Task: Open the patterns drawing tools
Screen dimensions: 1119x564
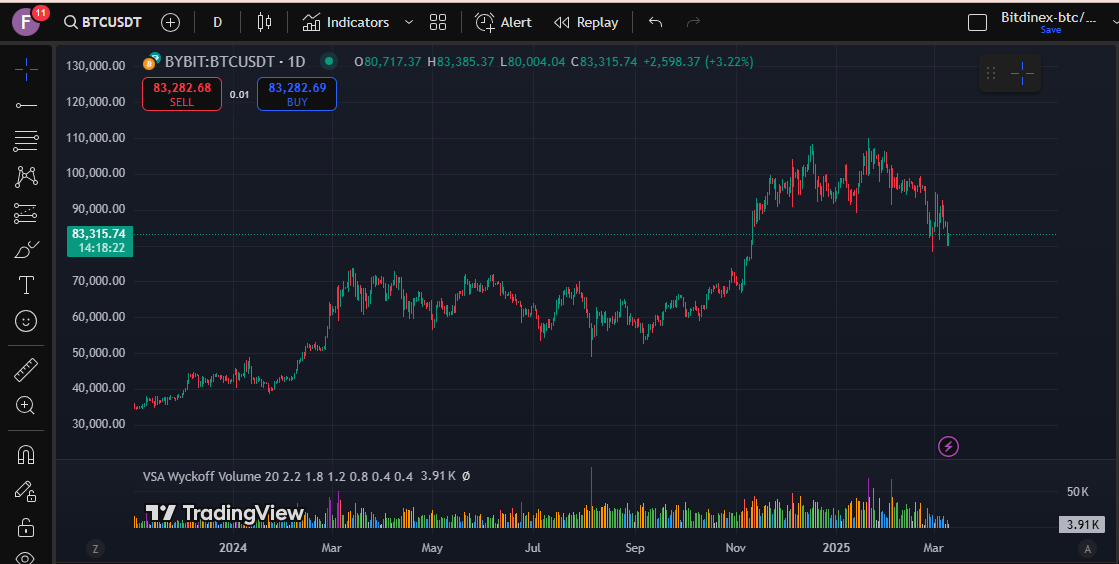Action: [26, 176]
